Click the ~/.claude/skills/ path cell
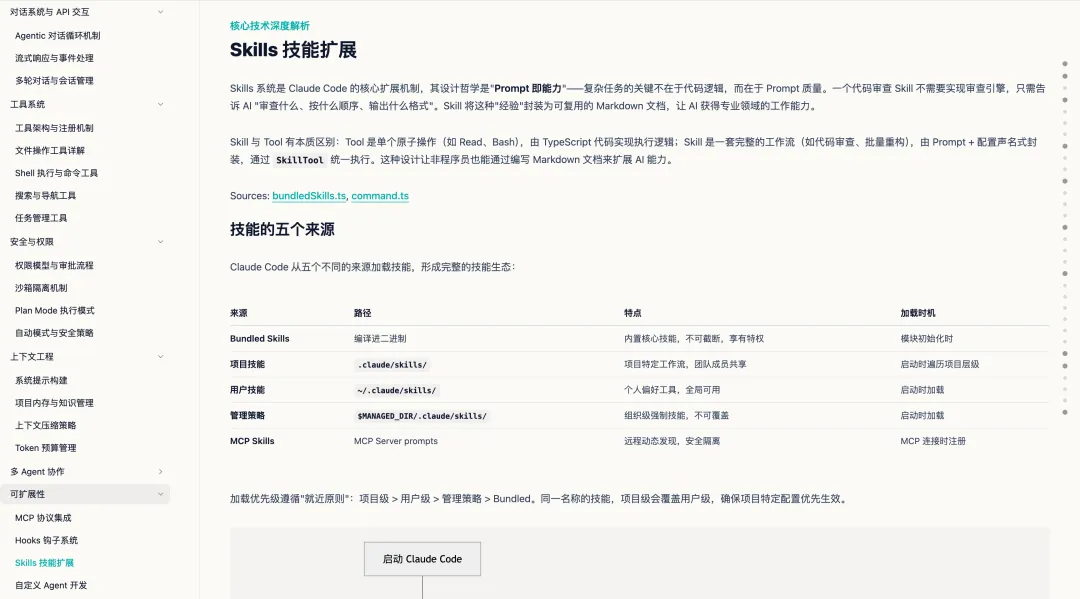The height and width of the screenshot is (599, 1080). click(x=396, y=390)
